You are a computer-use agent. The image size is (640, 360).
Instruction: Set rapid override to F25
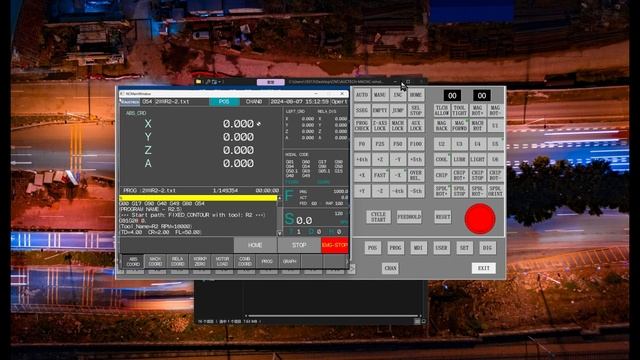(x=380, y=144)
